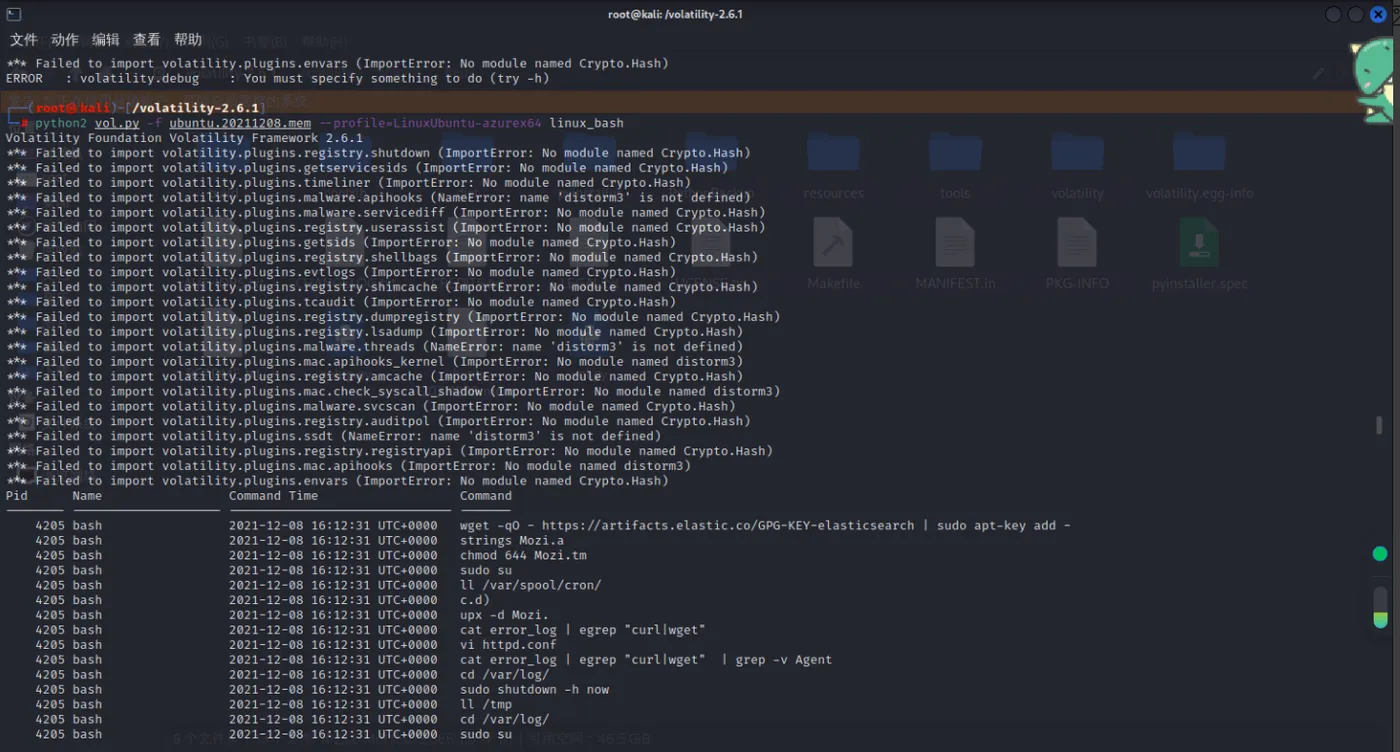Click the --profile=LinuxUbuntu-azurex64 argument

point(430,123)
